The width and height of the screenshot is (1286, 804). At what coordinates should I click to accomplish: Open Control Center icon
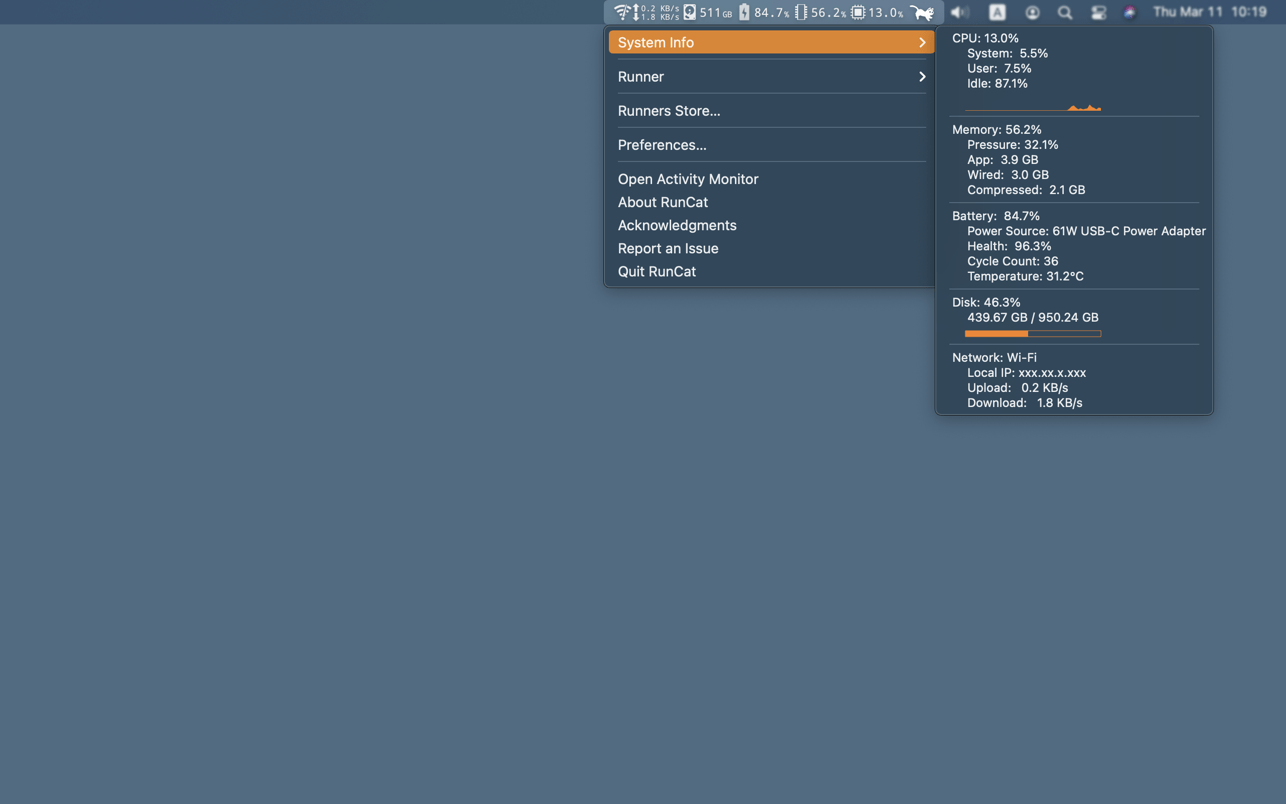[1098, 12]
